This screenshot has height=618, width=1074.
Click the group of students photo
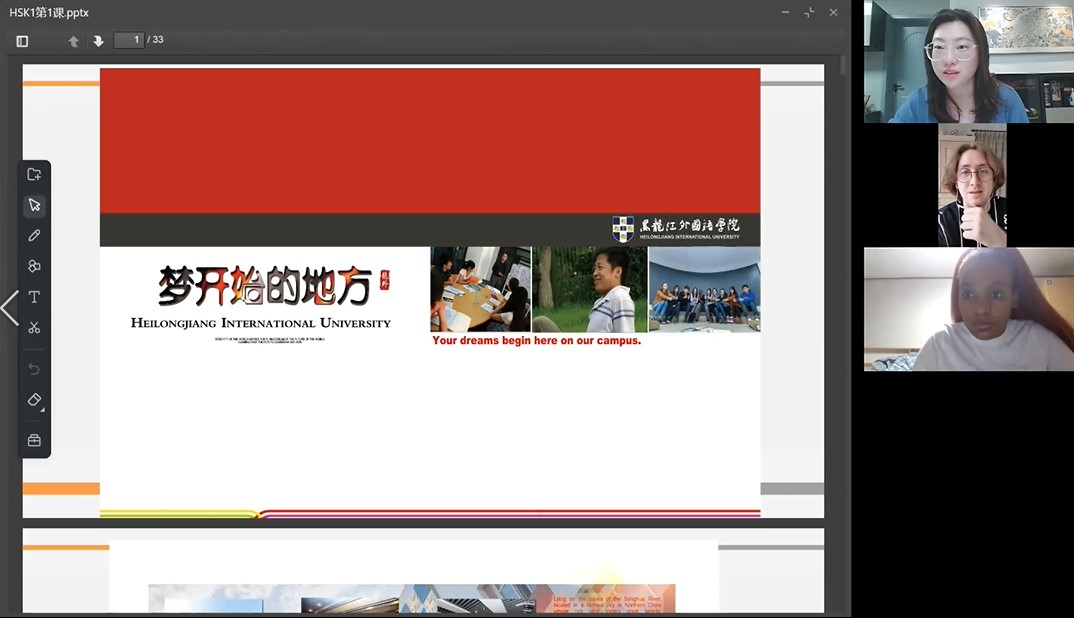coord(704,289)
